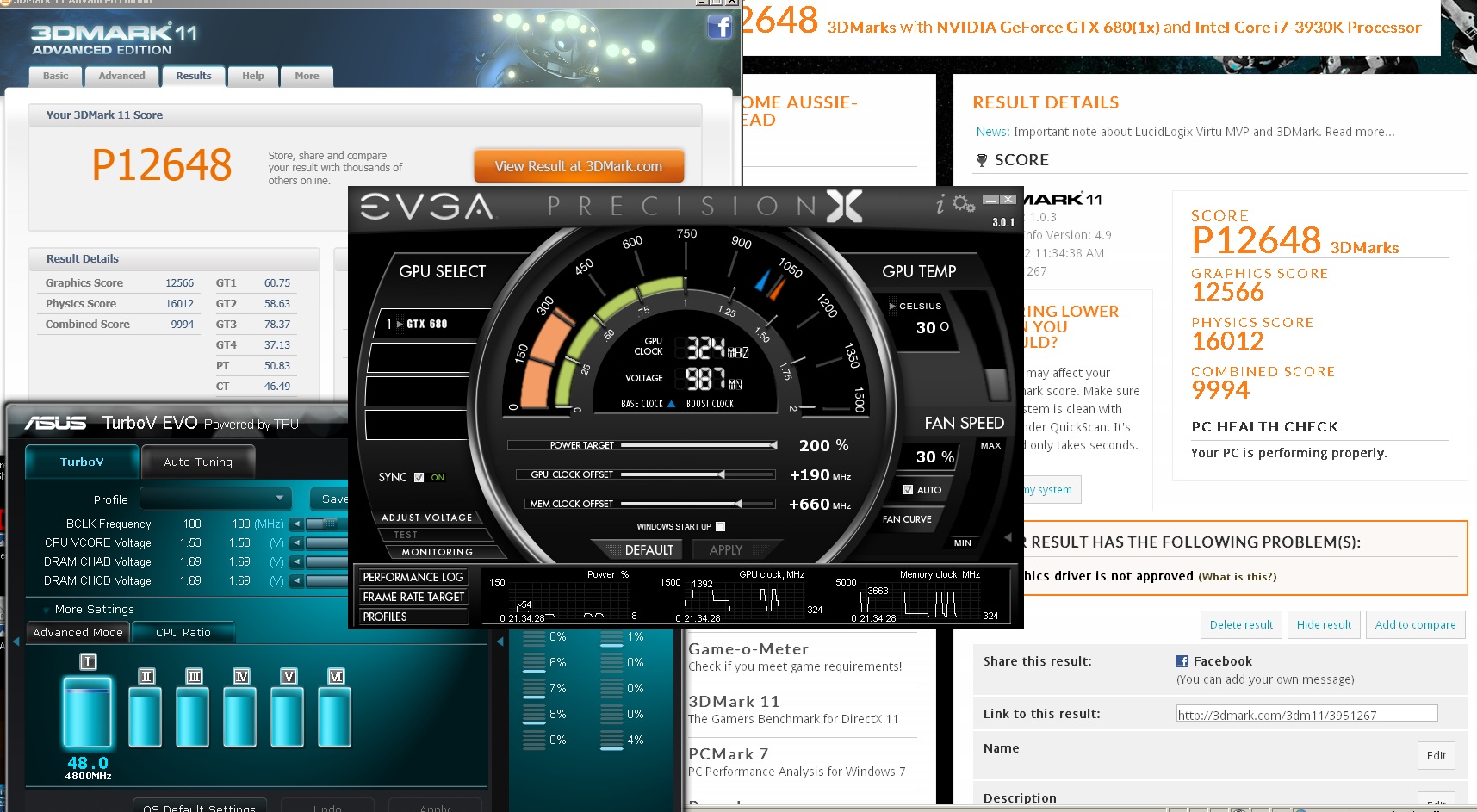The width and height of the screenshot is (1477, 812).
Task: Open Basic tab in 3DMark 11
Action: tap(56, 76)
